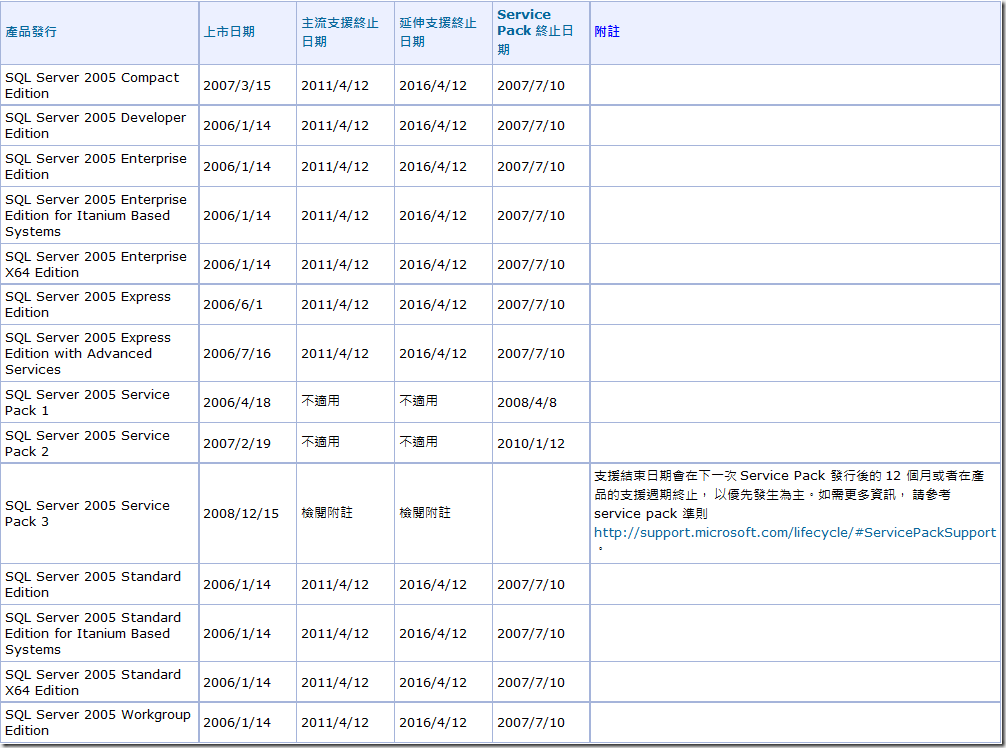The image size is (1006, 748).
Task: Select the 產品發行 column header
Action: [x=31, y=31]
